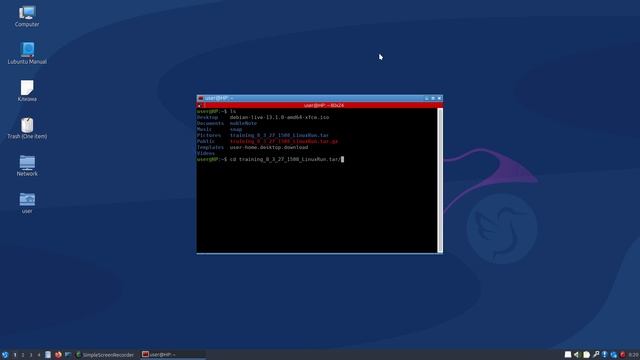Open the clipboard tray icon

(x=587, y=355)
